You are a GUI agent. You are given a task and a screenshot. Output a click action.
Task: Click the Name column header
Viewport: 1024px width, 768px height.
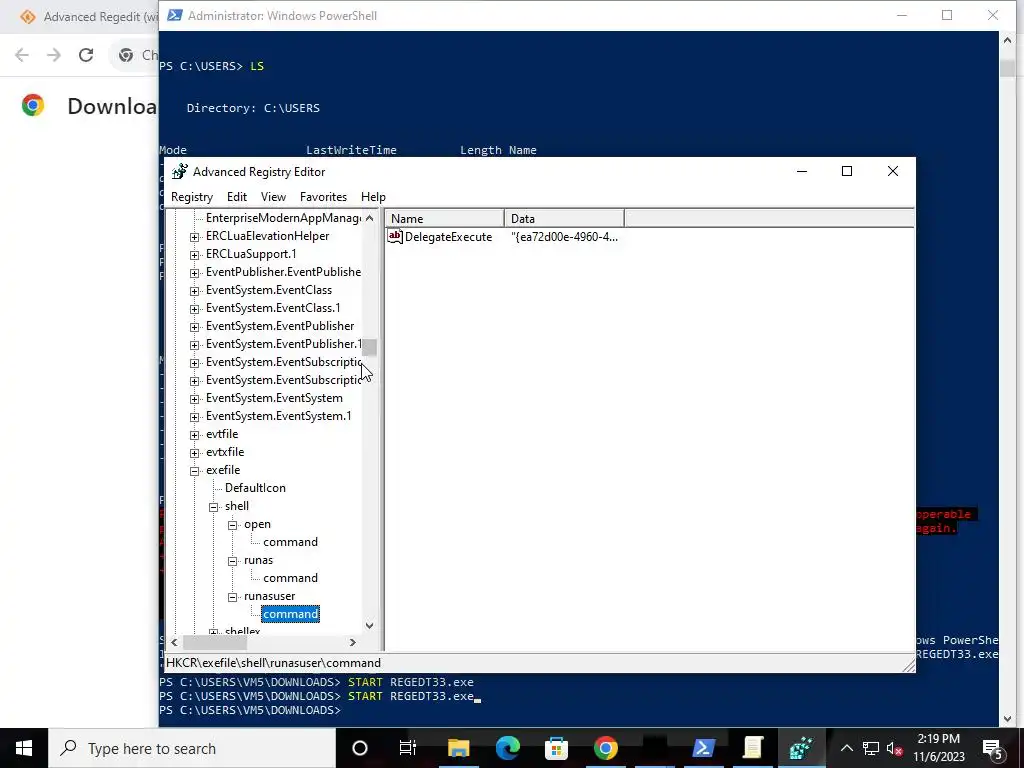pos(444,219)
